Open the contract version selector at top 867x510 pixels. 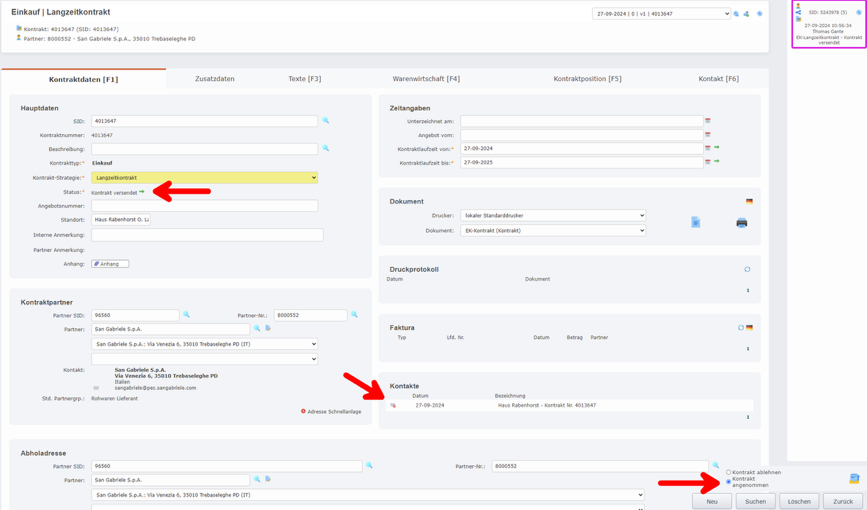click(x=661, y=14)
